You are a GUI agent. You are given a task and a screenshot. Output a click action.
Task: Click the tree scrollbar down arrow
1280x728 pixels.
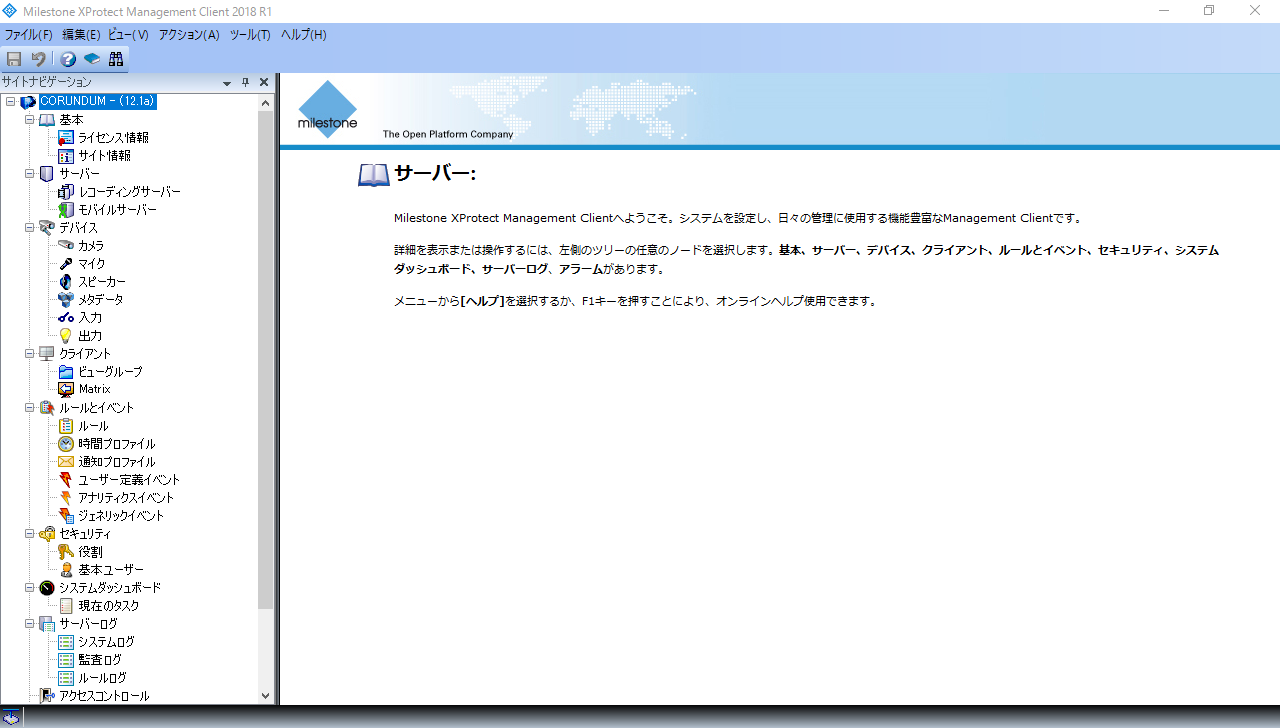266,696
